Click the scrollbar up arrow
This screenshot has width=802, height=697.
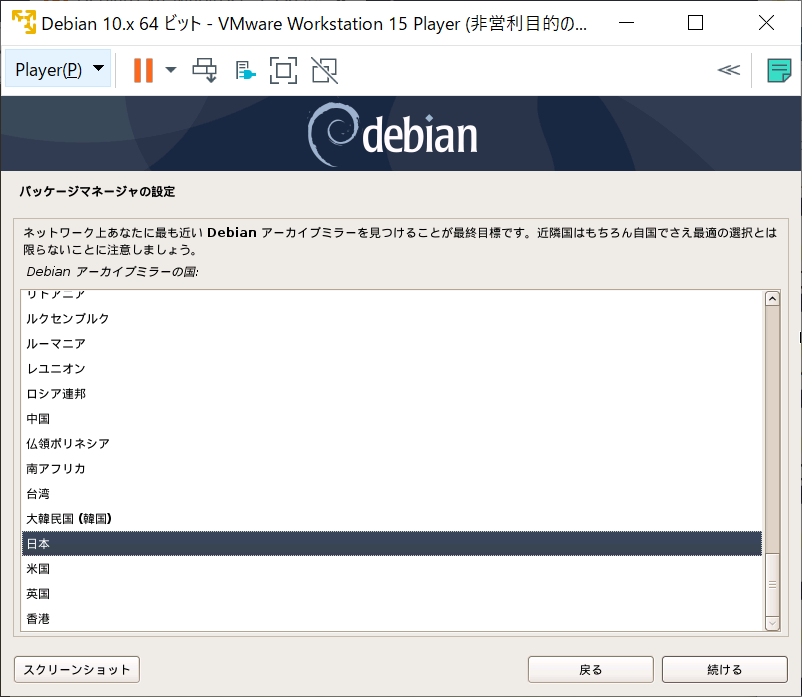tap(772, 299)
